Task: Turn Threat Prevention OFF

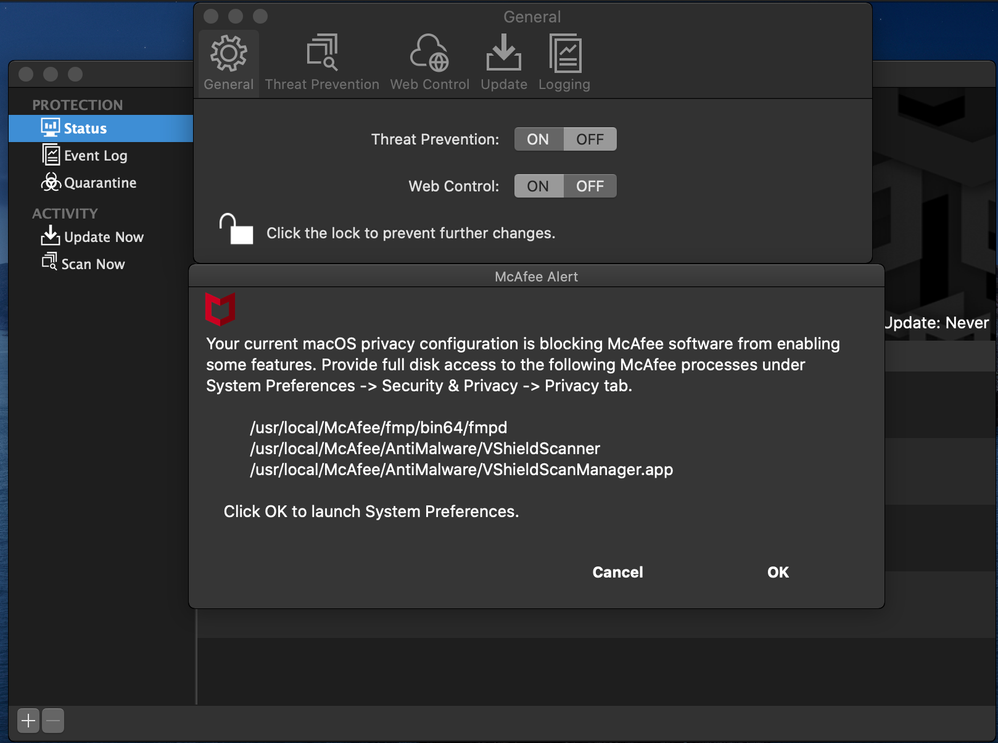Action: (x=590, y=139)
